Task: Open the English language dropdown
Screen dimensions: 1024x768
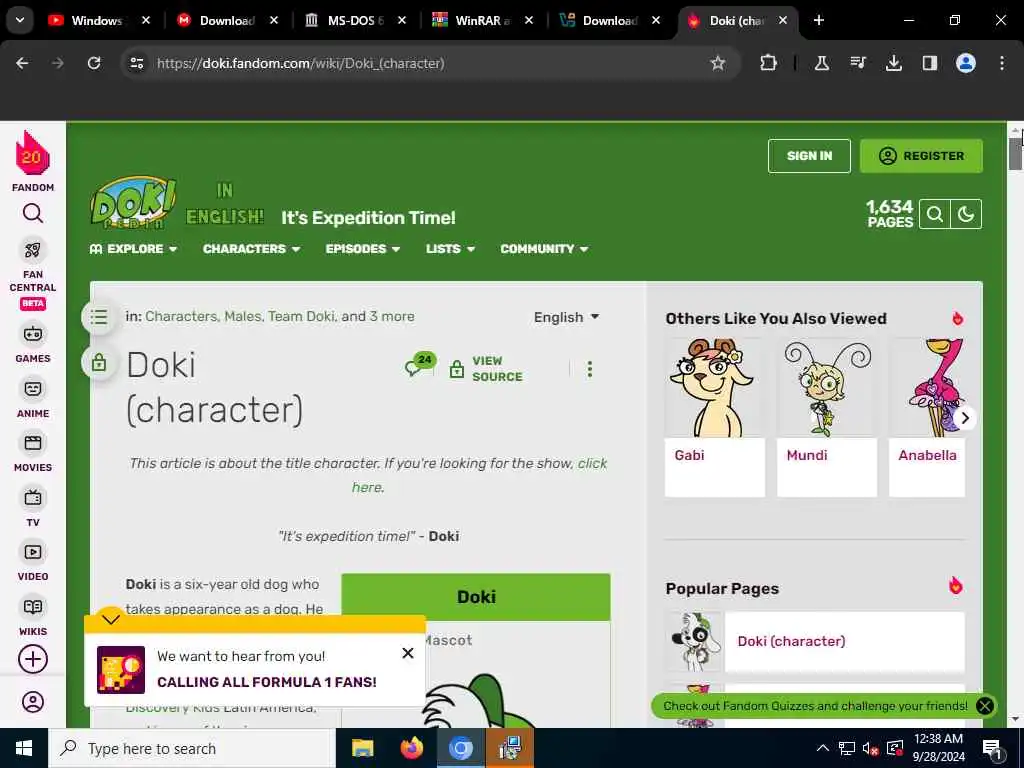Action: [x=566, y=317]
